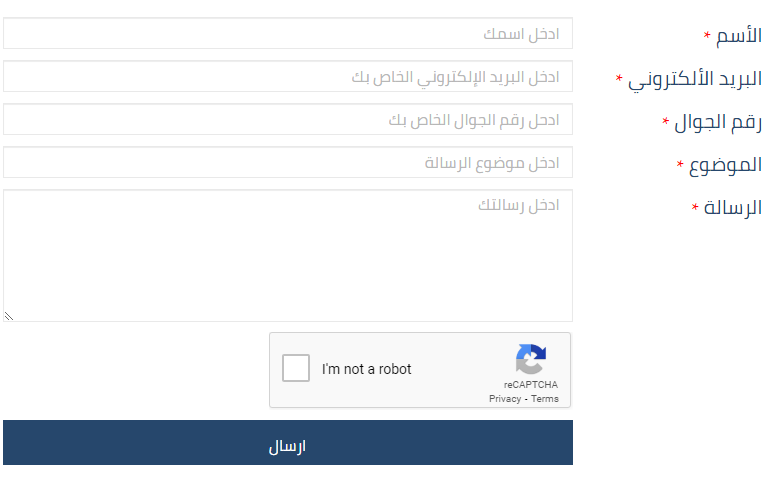
Task: Click the البريد الألكتروني label
Action: [695, 80]
